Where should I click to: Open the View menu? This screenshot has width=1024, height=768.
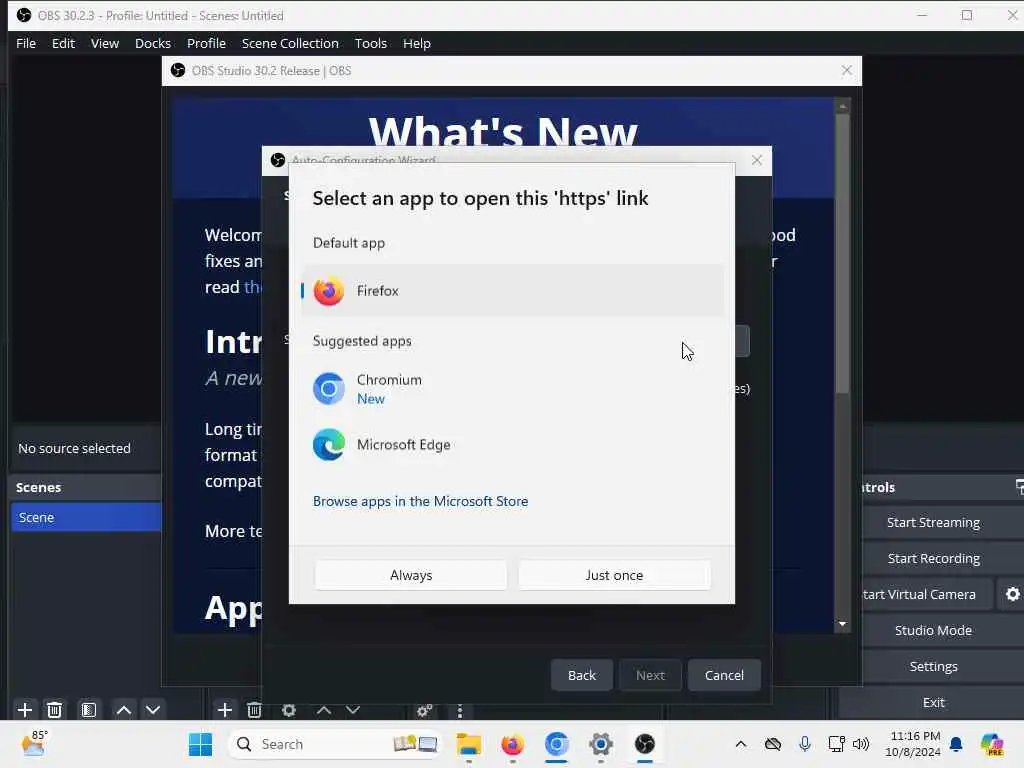click(104, 43)
